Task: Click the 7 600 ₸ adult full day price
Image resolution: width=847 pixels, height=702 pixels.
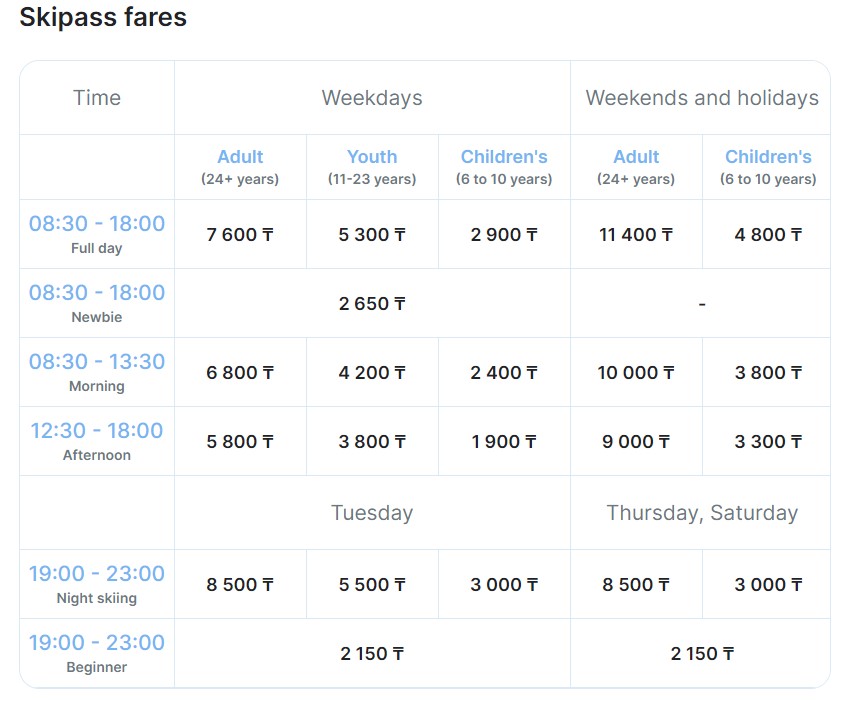Action: (240, 235)
